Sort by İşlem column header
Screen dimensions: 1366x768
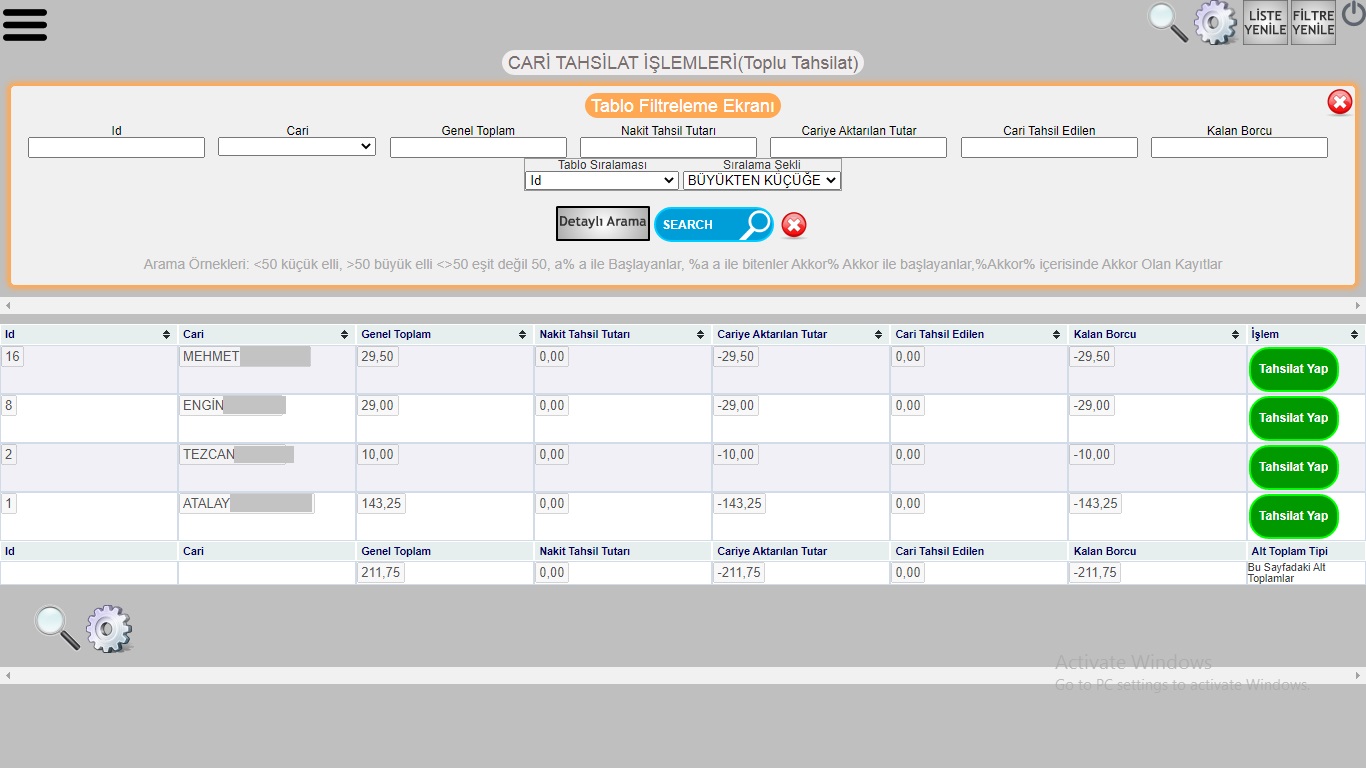(x=1305, y=334)
